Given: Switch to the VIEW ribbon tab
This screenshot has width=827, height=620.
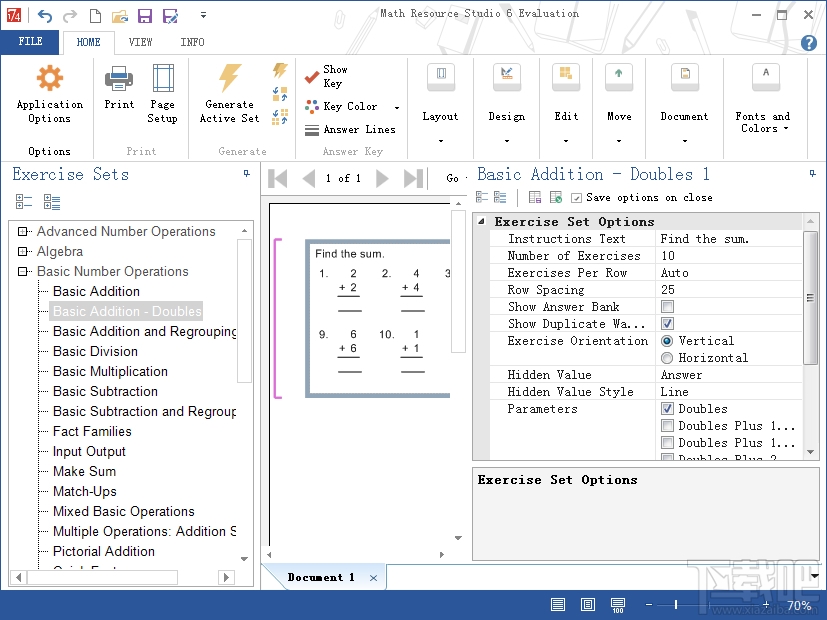Looking at the screenshot, I should [x=141, y=42].
